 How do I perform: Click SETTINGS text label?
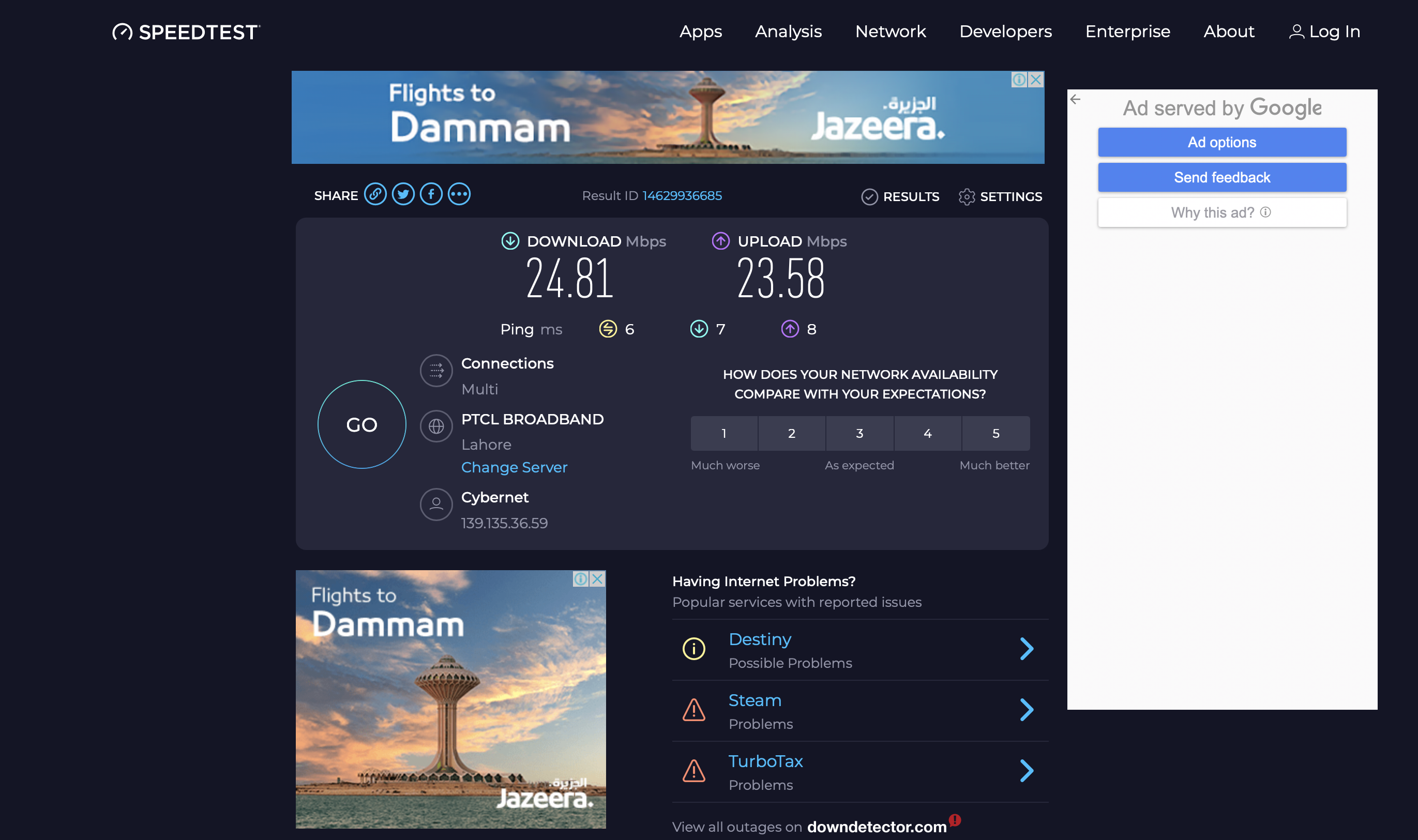point(1011,196)
